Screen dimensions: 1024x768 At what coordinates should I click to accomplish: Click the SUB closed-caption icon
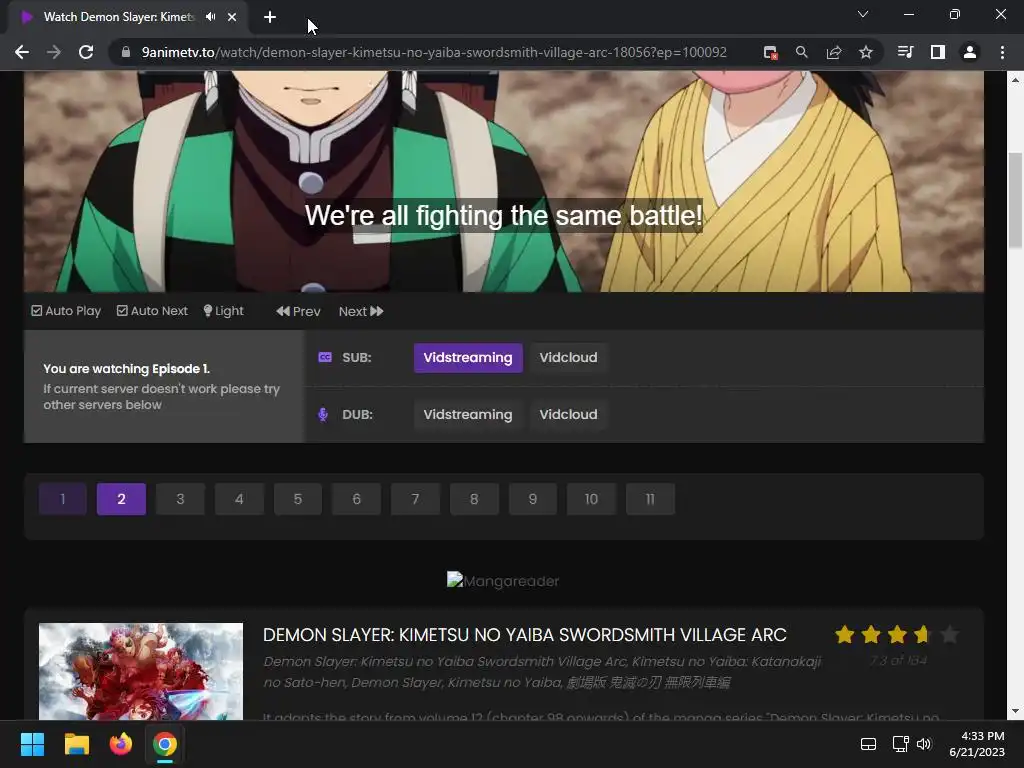coord(325,357)
